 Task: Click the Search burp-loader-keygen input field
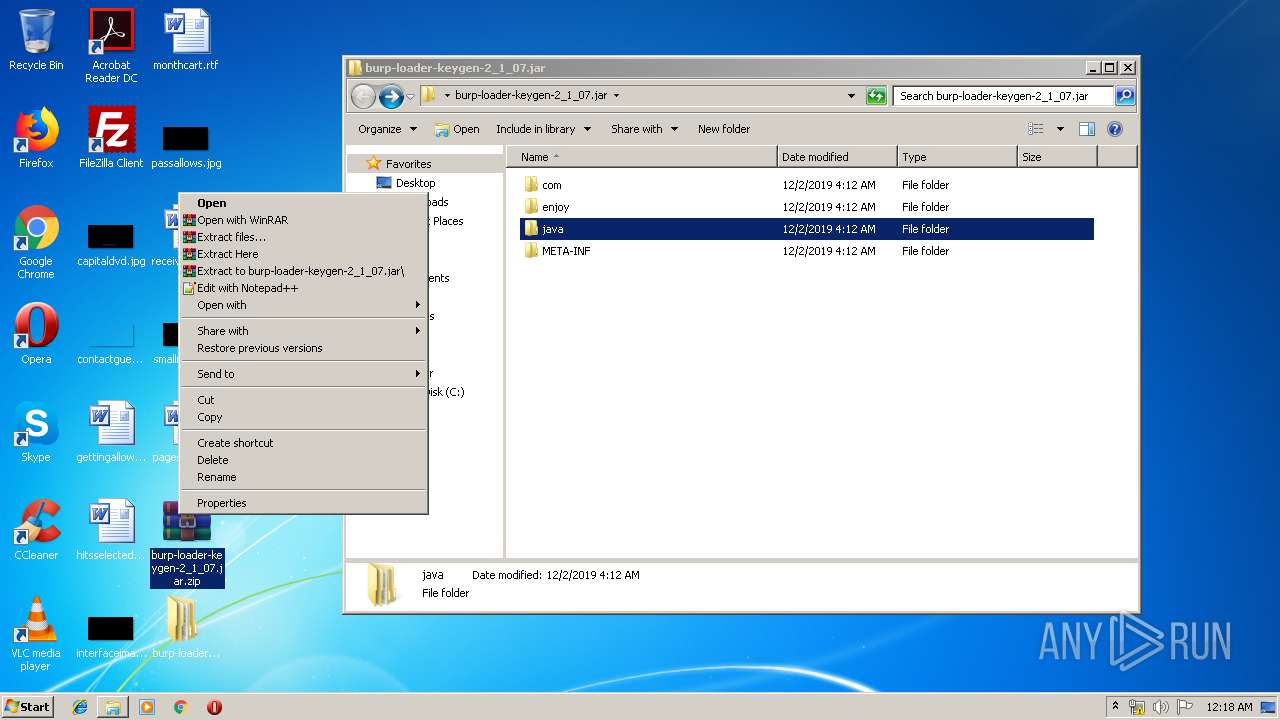pos(1003,96)
